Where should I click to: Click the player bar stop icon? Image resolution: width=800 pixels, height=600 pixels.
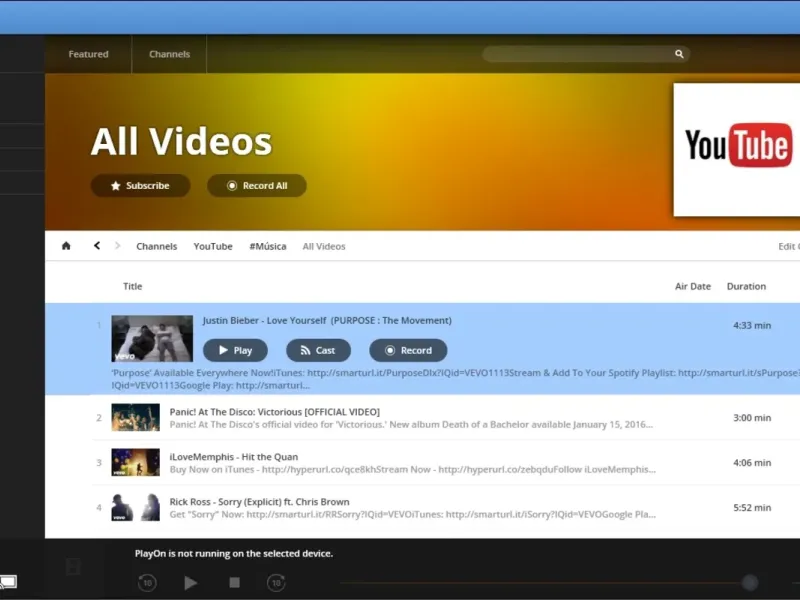pos(234,582)
